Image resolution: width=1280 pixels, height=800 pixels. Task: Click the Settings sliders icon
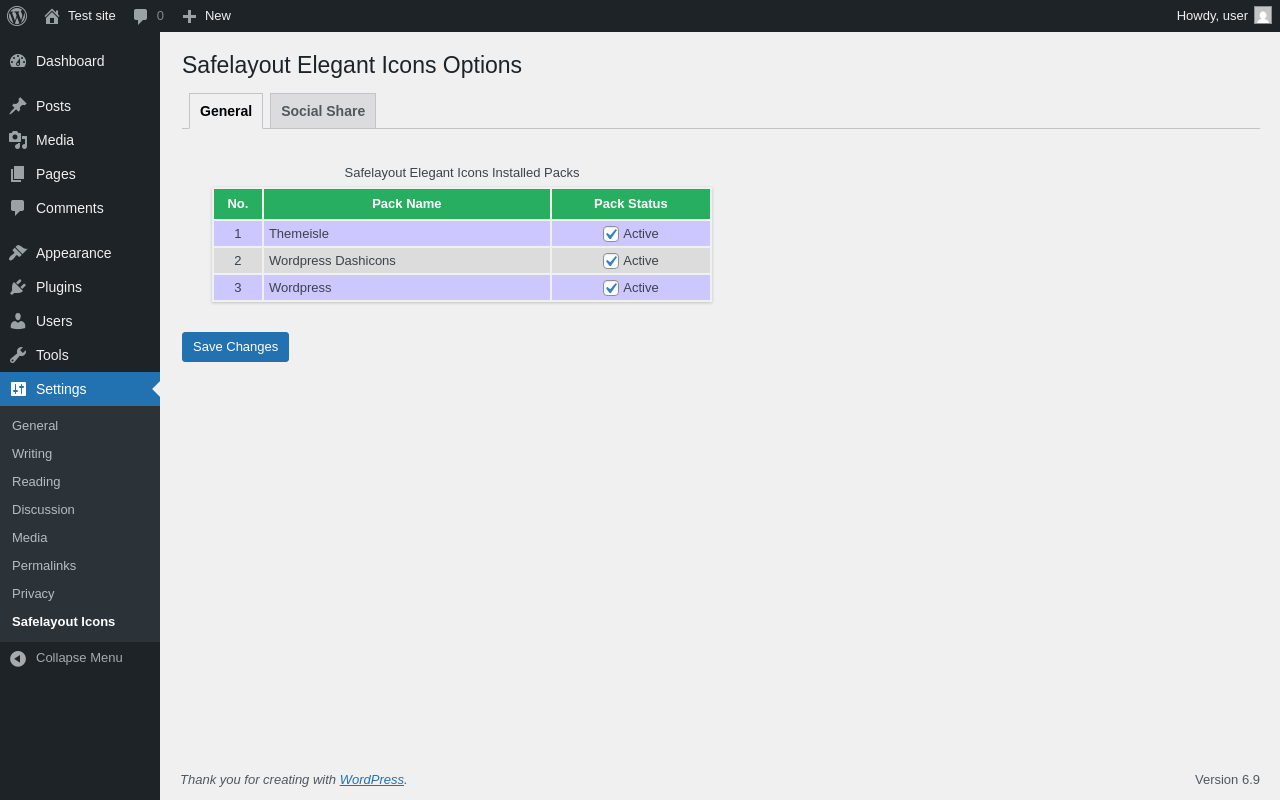(18, 389)
